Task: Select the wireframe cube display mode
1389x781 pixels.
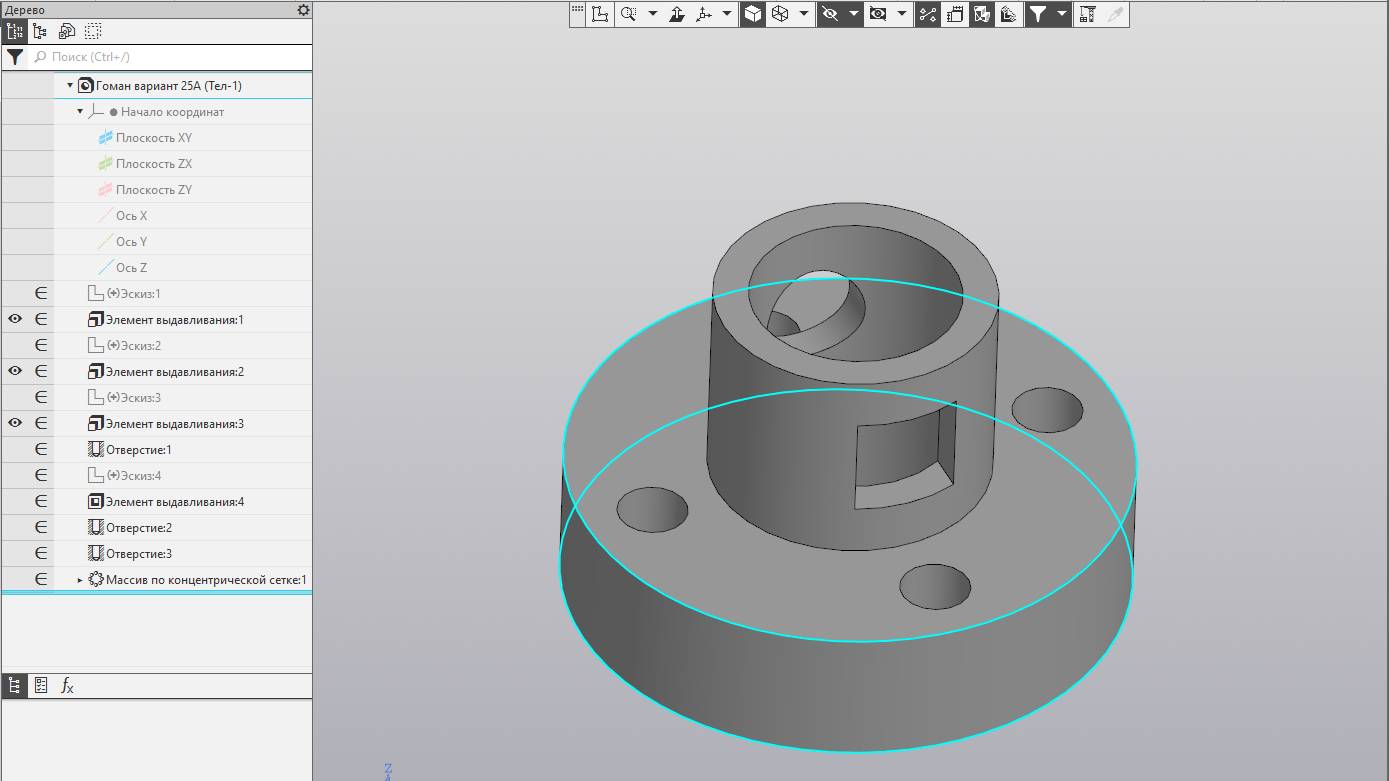Action: [x=780, y=14]
